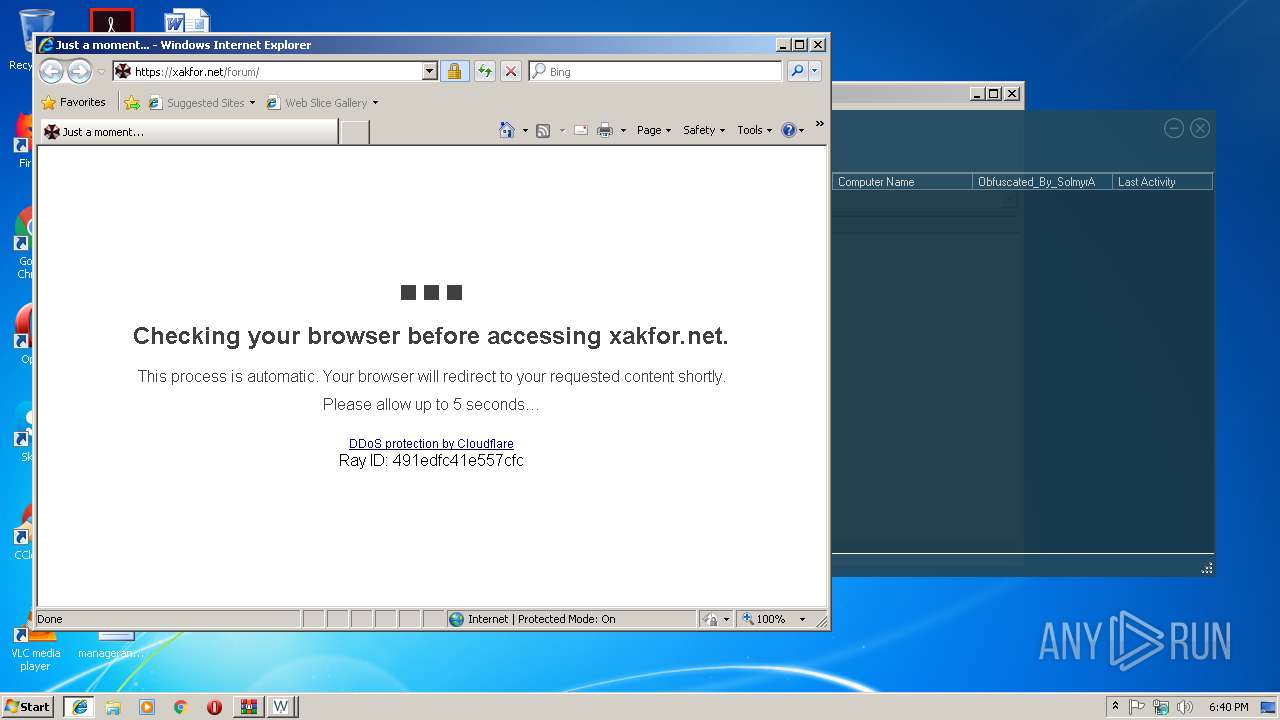Click 'Last Activity' column header
1280x720 pixels.
(1162, 182)
